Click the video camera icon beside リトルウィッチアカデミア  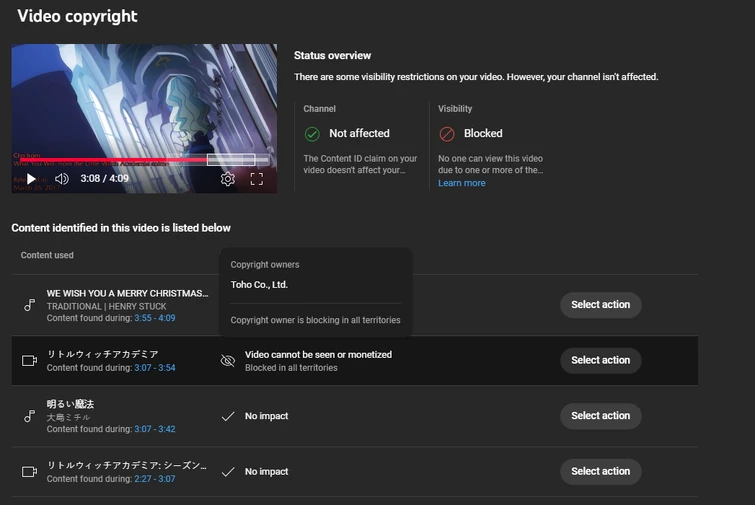click(30, 361)
